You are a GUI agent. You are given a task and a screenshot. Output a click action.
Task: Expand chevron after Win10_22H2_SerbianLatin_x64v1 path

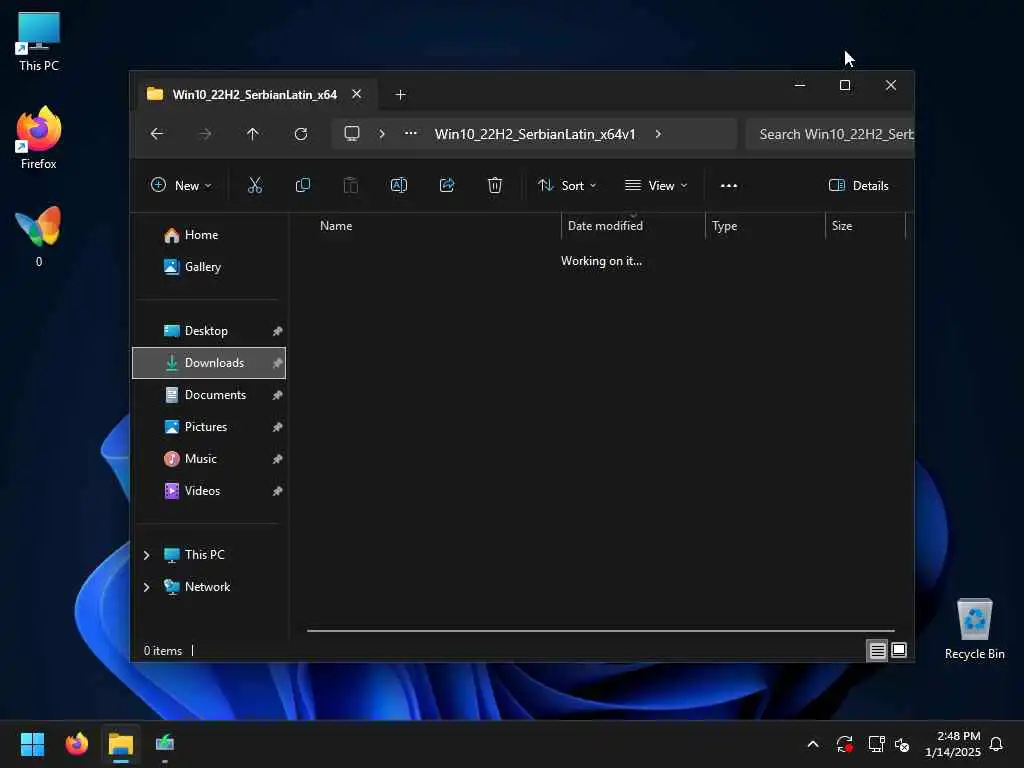tap(658, 134)
